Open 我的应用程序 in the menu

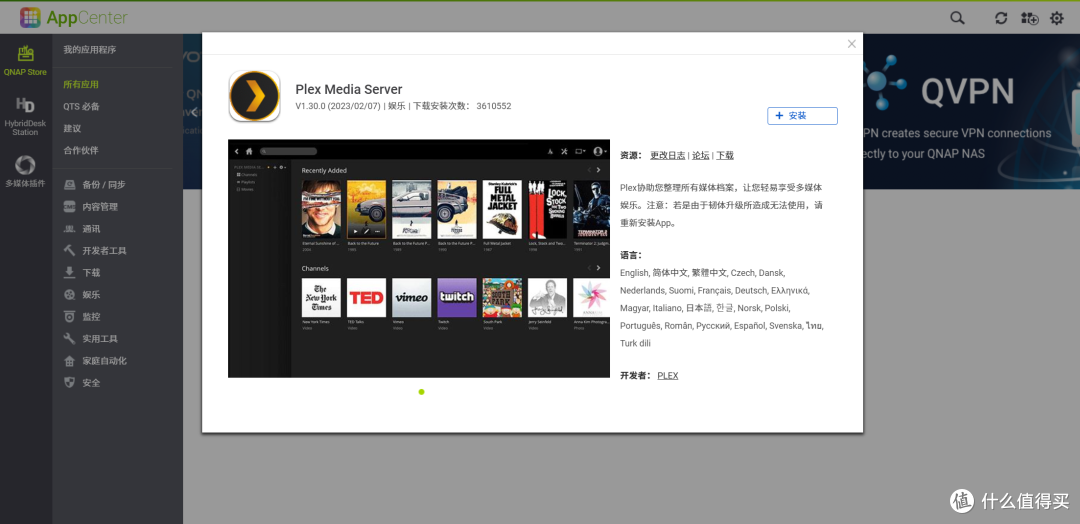90,50
